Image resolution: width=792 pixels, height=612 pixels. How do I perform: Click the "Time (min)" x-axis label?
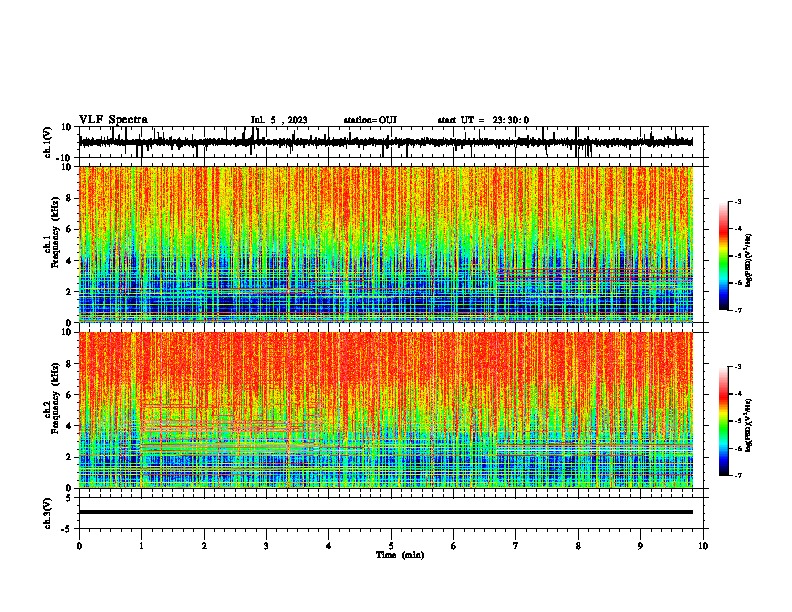[400, 555]
